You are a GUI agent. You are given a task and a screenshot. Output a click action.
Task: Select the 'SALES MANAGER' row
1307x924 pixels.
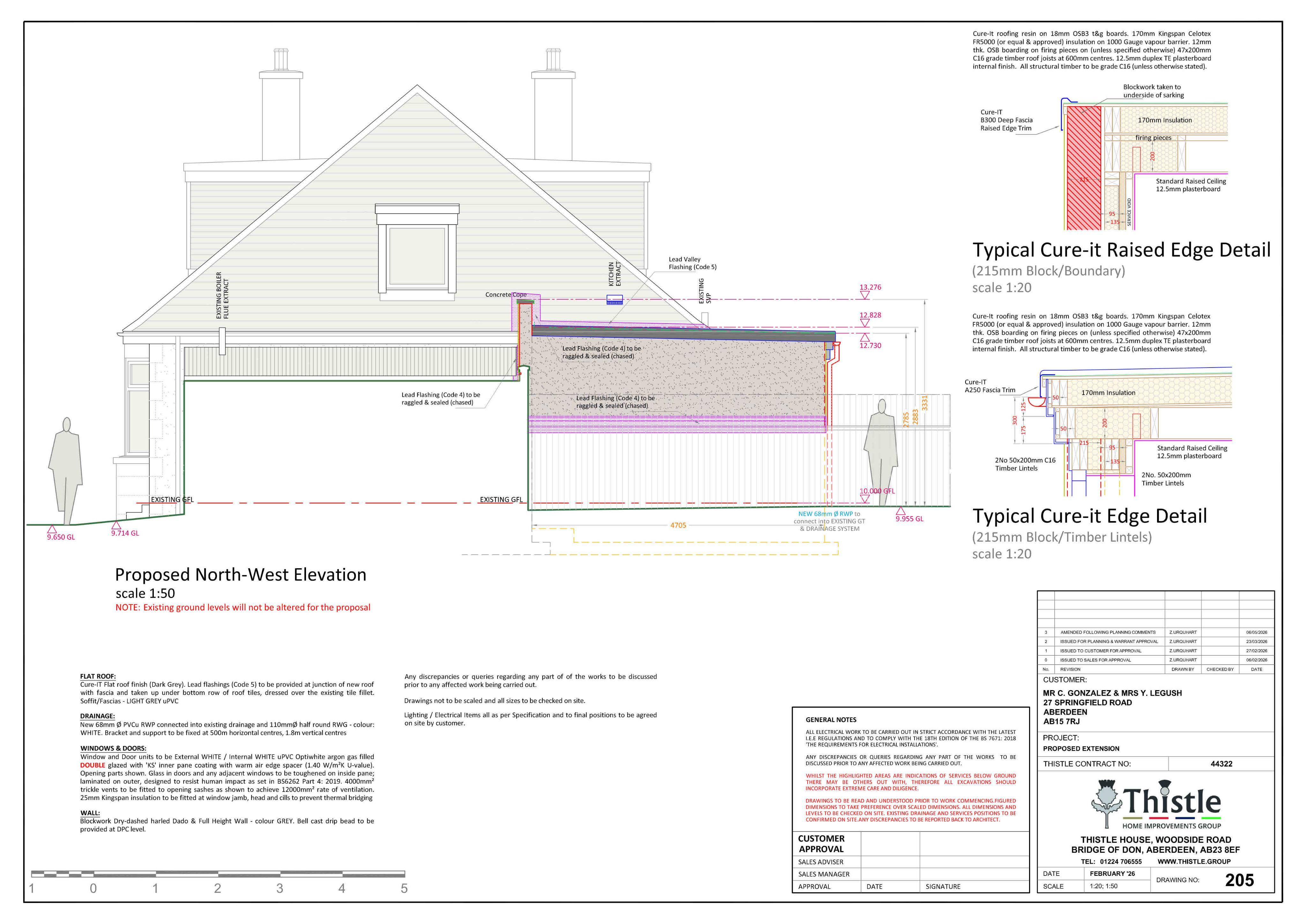pyautogui.click(x=911, y=874)
